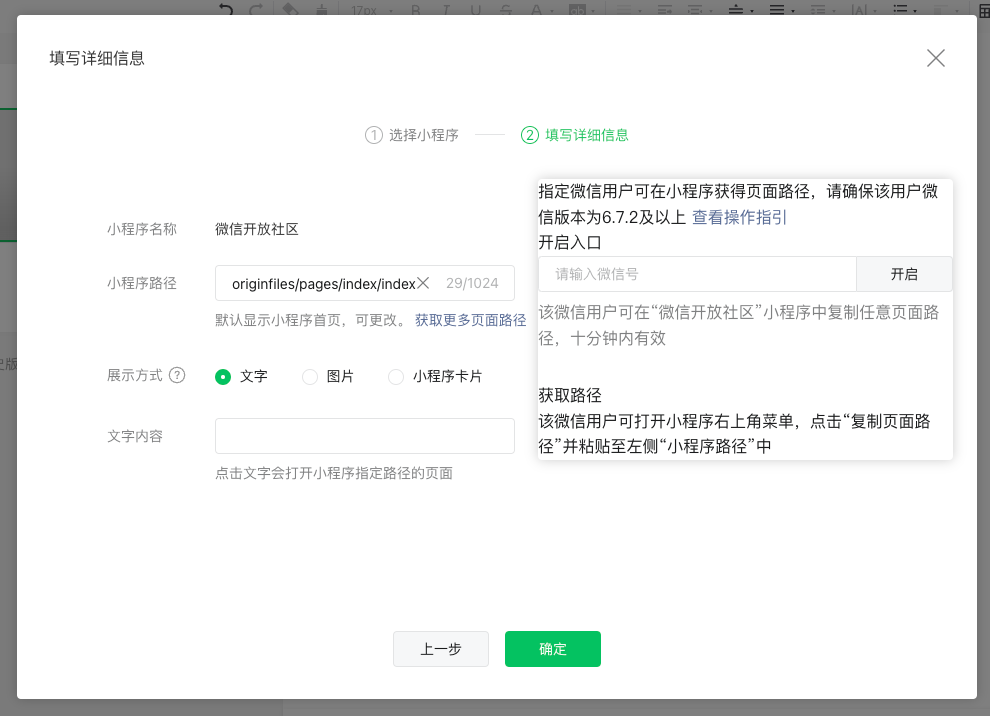Viewport: 990px width, 716px height.
Task: Clear the 小程序路径 field with its X icon
Action: pyautogui.click(x=424, y=283)
